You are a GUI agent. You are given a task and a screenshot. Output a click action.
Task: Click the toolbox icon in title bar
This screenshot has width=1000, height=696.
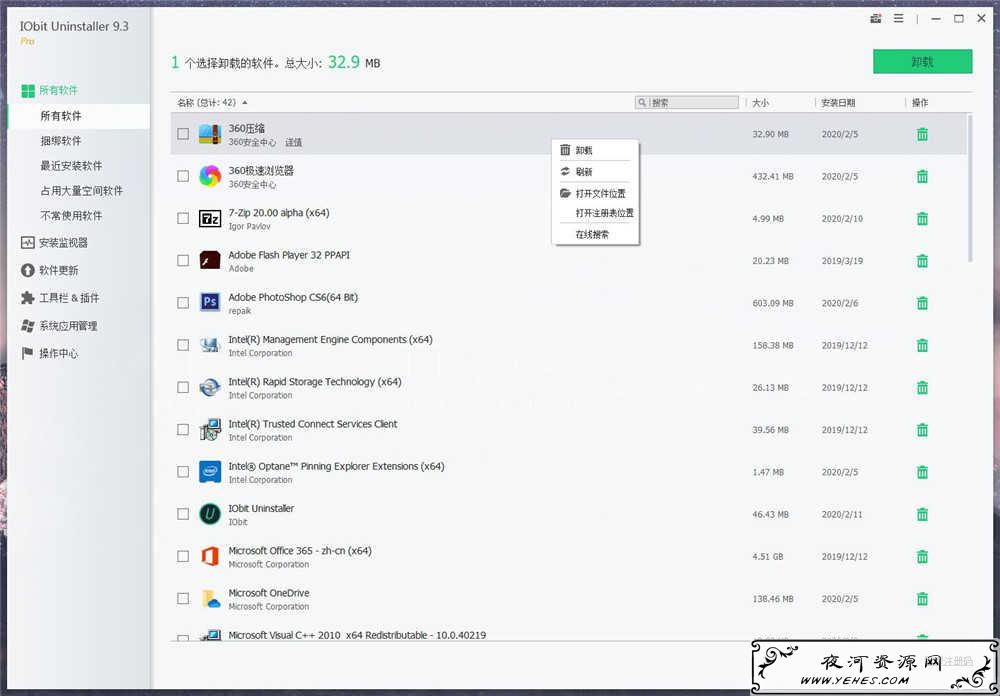coord(876,19)
